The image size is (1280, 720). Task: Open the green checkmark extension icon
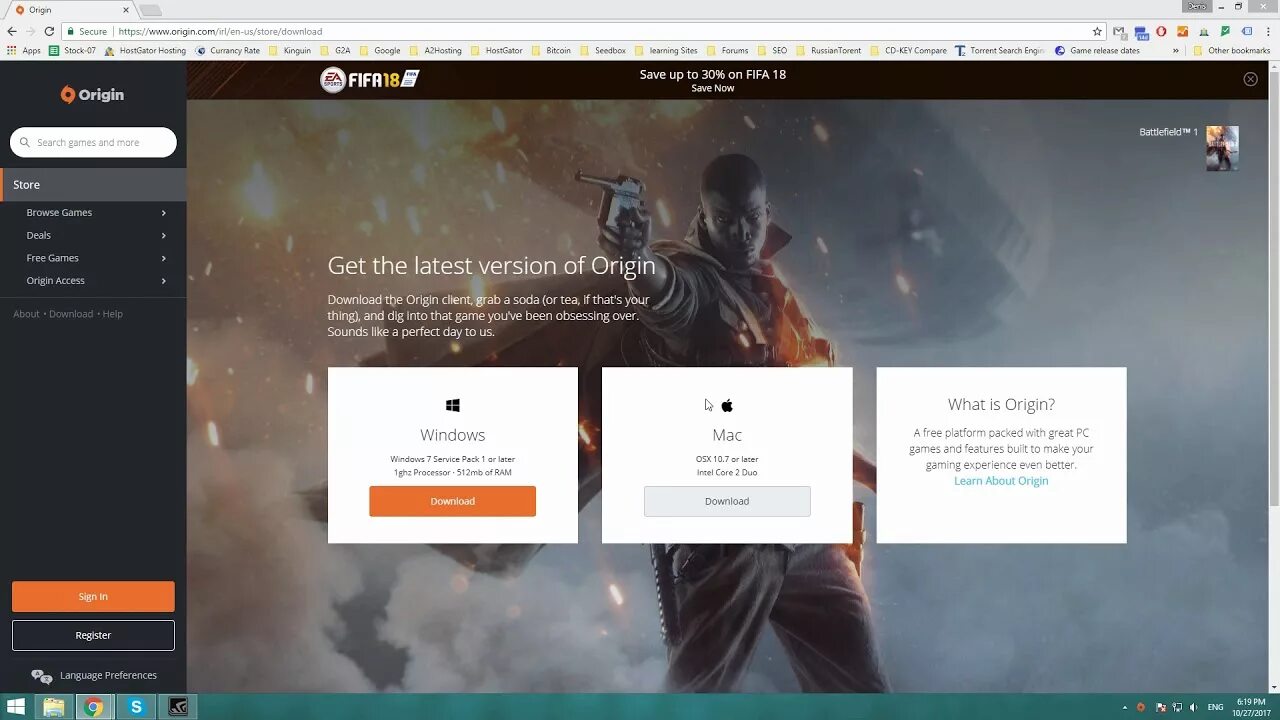(x=1225, y=31)
